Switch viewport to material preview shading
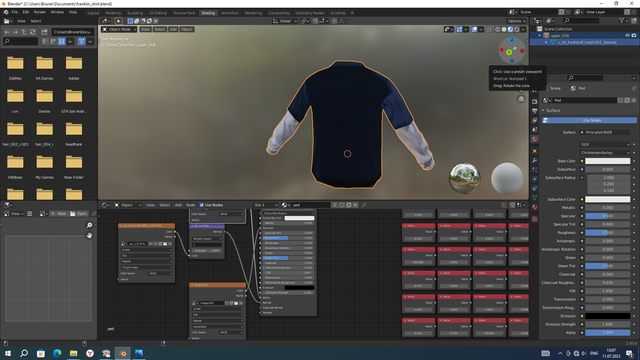640x360 pixels. point(510,29)
